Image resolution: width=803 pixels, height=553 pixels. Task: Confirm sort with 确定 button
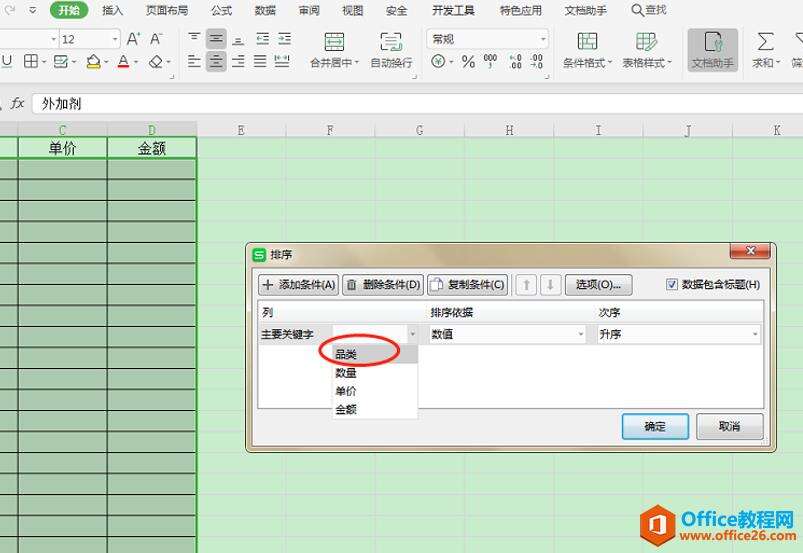tap(655, 426)
